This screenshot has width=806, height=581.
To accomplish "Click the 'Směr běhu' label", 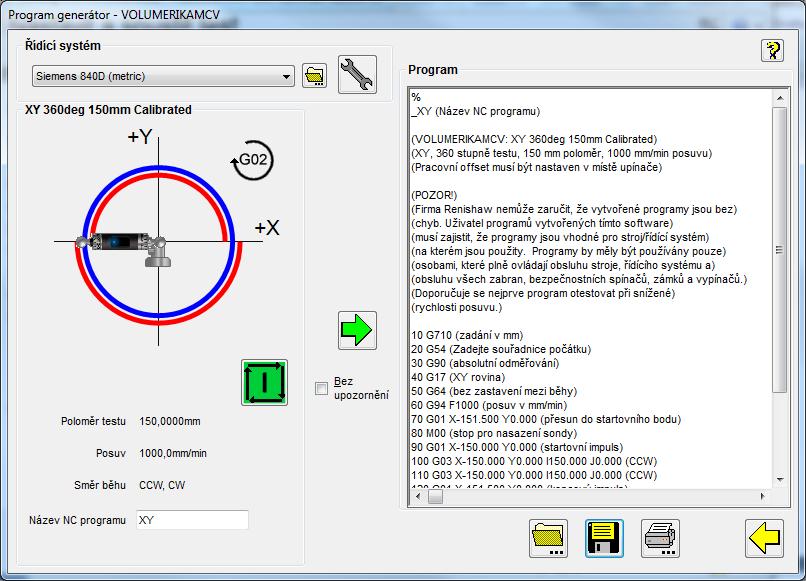I will click(100, 485).
